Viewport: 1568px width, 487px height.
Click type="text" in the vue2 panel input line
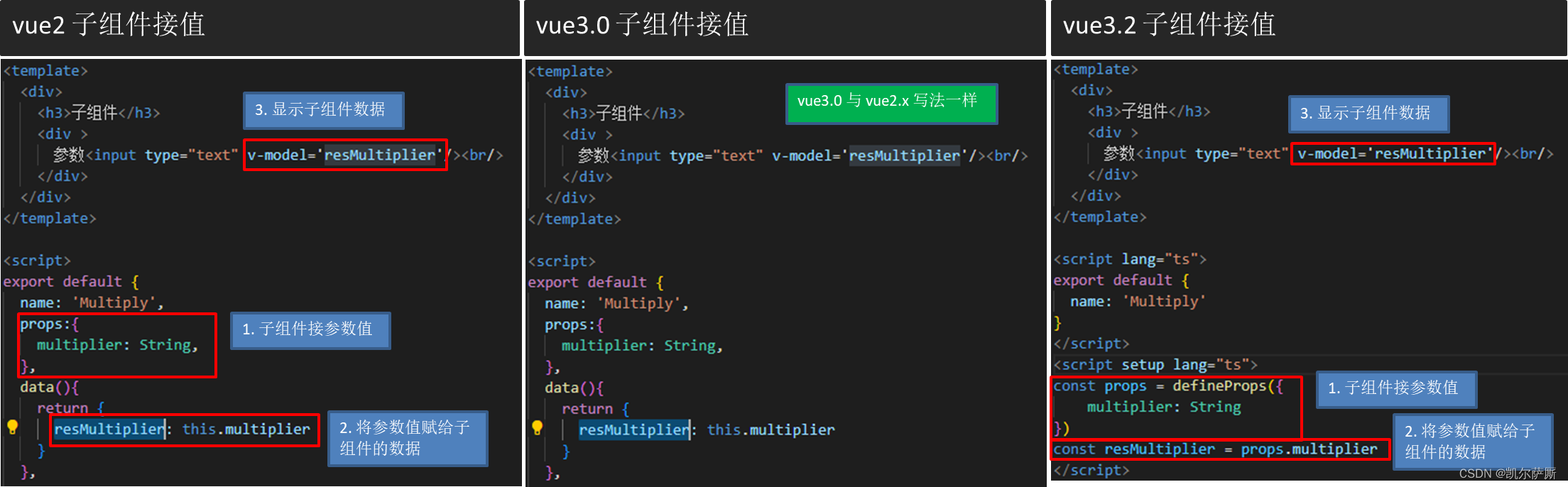(191, 155)
